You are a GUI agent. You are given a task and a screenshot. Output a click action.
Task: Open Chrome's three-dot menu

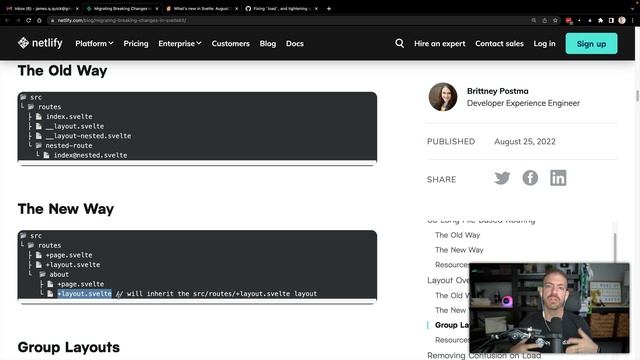[633, 20]
